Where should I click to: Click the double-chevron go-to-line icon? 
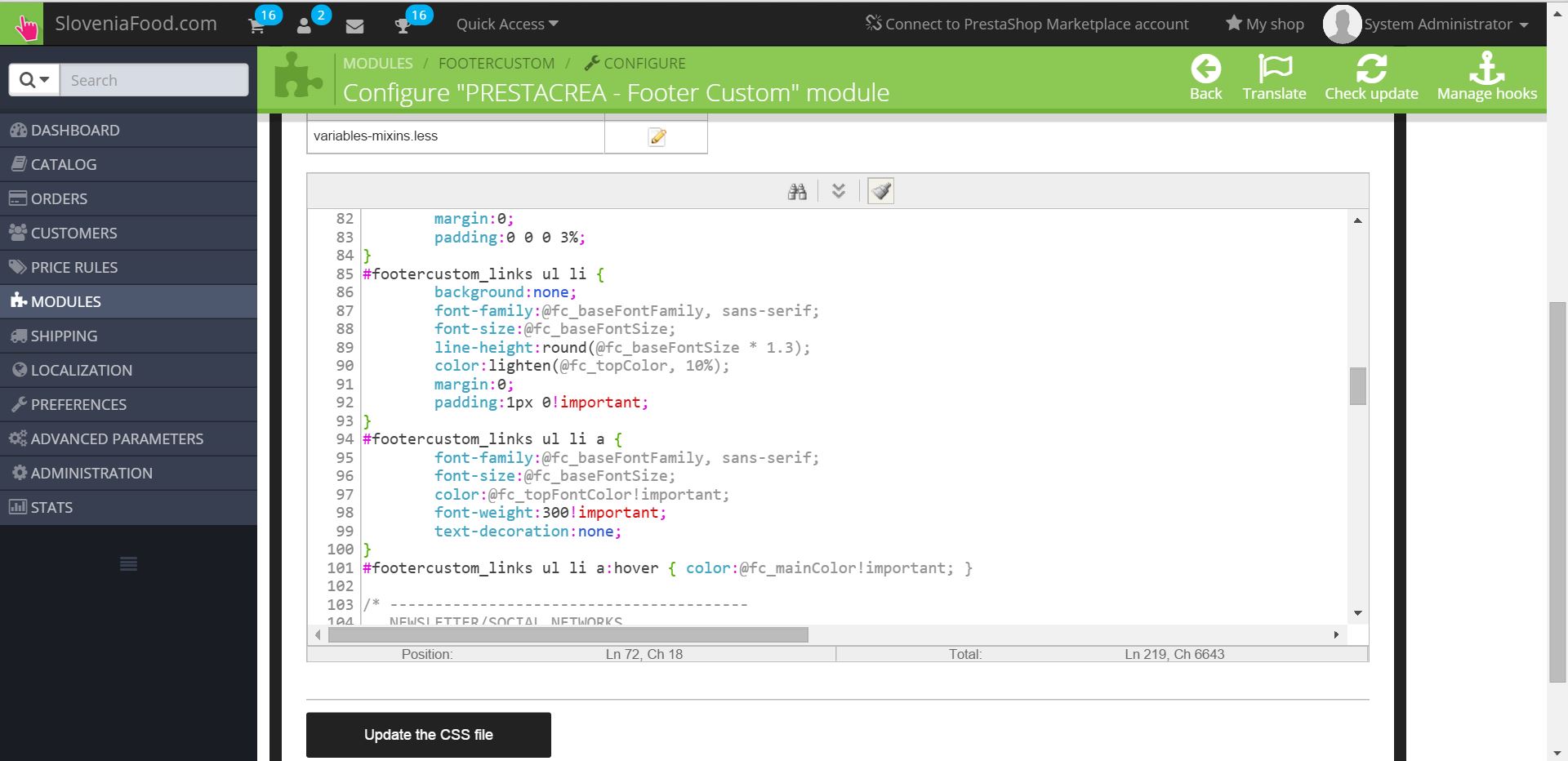click(839, 191)
